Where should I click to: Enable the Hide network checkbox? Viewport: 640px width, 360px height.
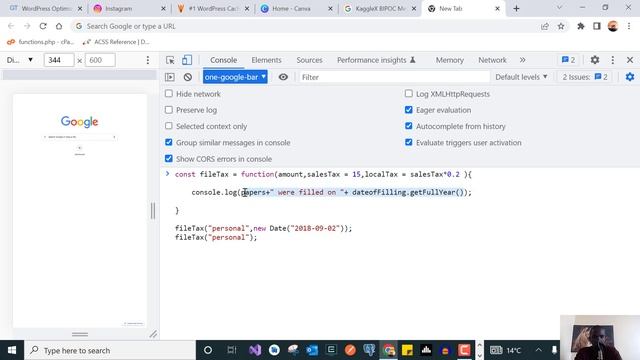coord(169,93)
